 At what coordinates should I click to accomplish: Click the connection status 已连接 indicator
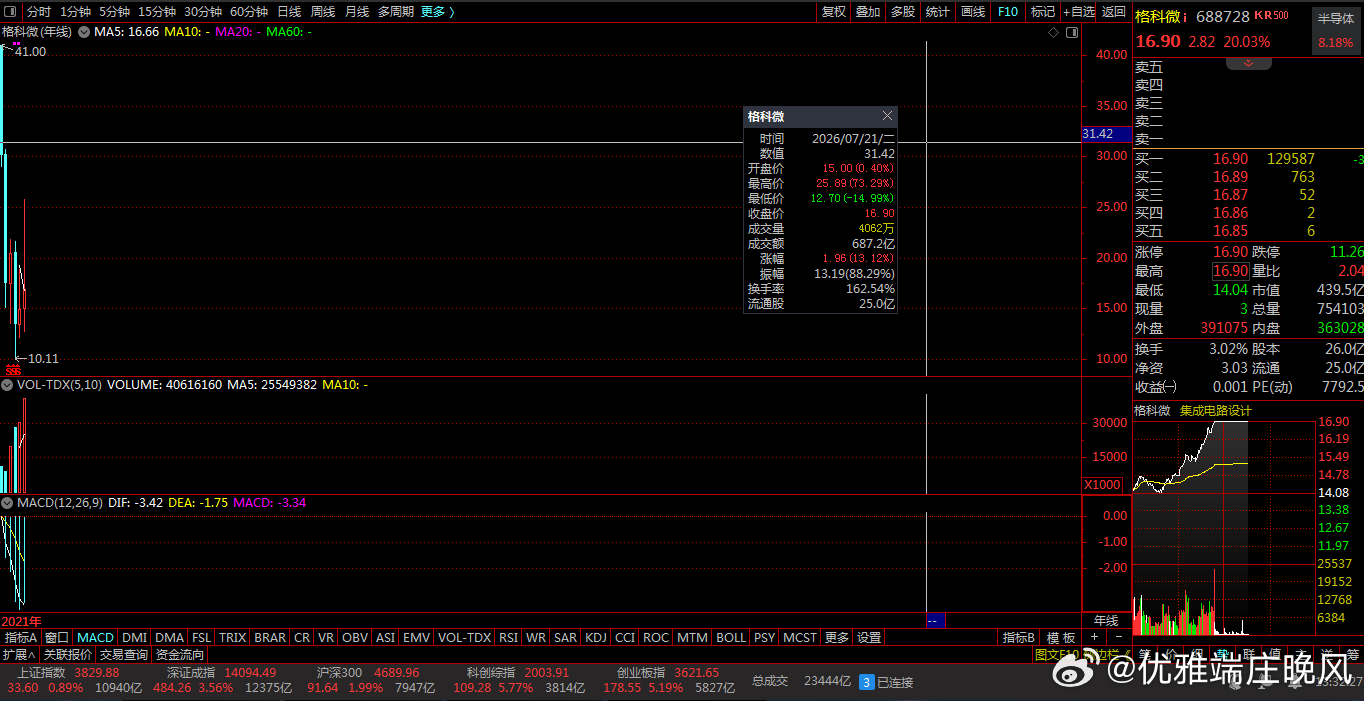887,682
